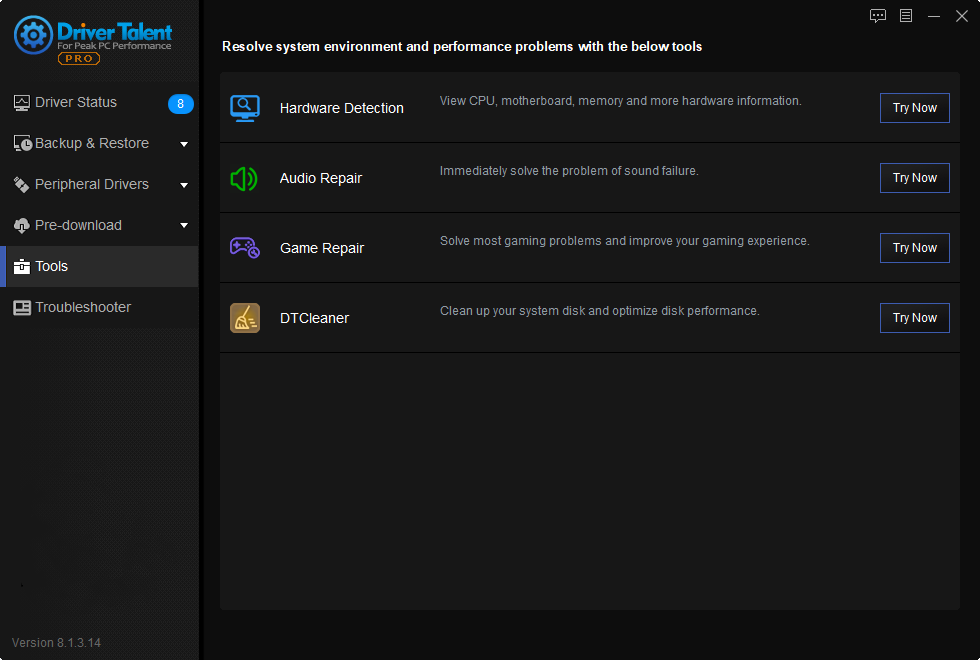Screen dimensions: 980x660
Task: Click the 'Resolve system environment' heading
Action: click(x=462, y=47)
